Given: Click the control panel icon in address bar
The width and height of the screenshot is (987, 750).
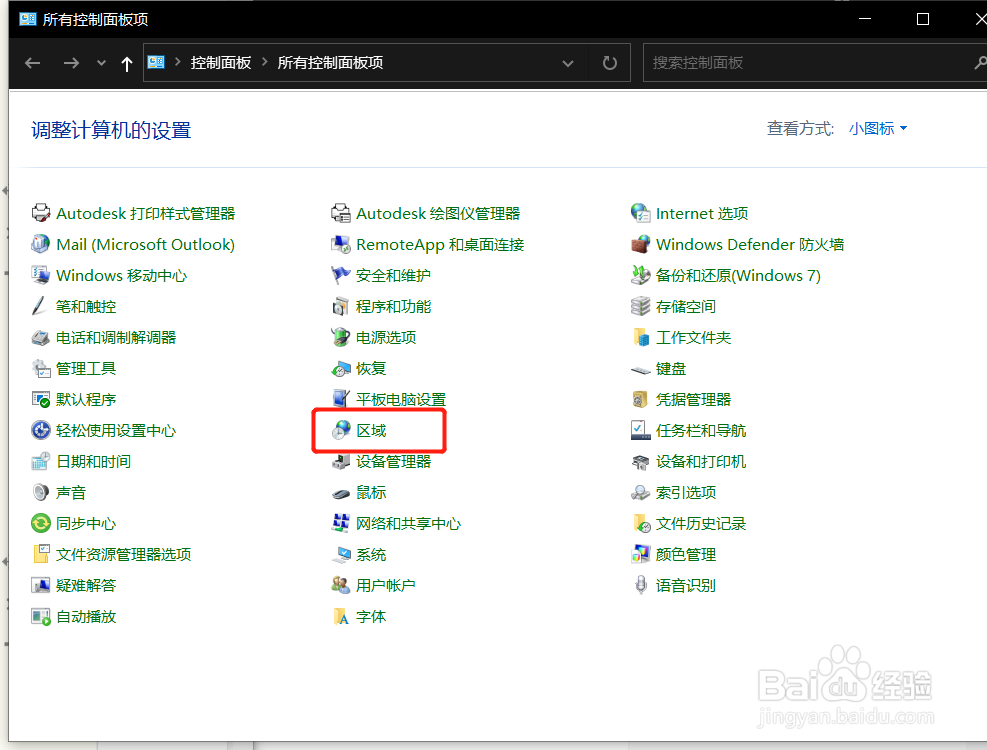Looking at the screenshot, I should coord(156,62).
